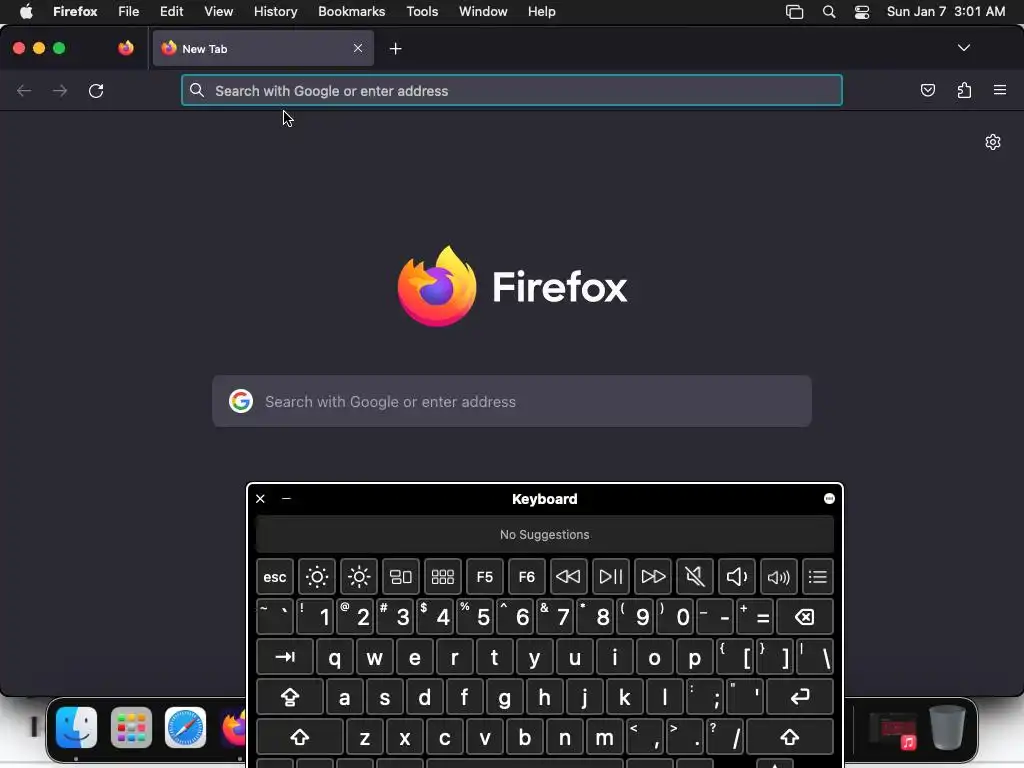
Task: Tap the Mission Control key
Action: point(400,577)
